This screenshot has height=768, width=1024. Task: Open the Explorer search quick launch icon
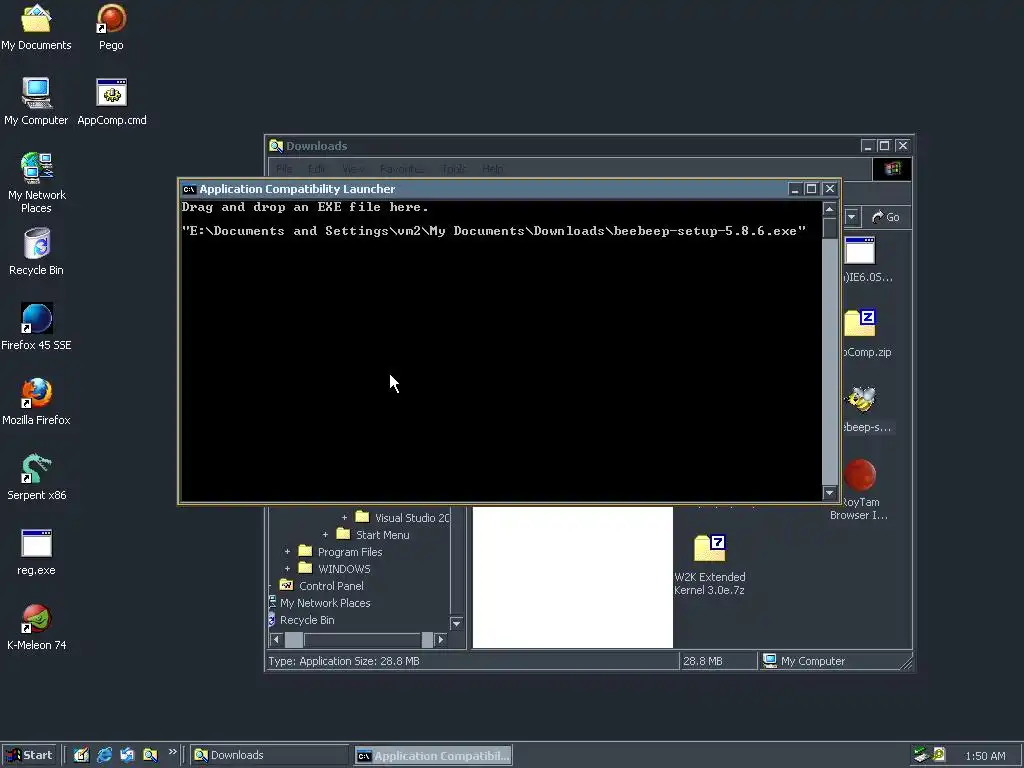pos(150,755)
